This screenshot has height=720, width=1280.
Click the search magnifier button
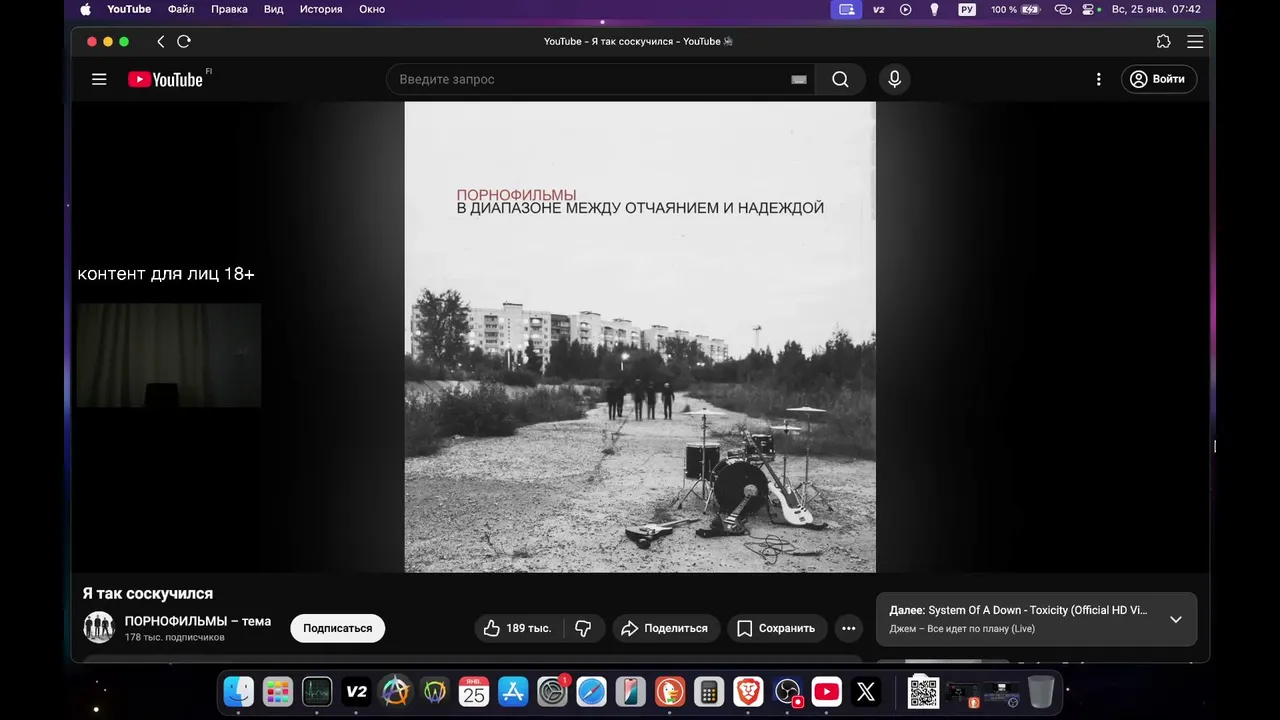(x=840, y=79)
